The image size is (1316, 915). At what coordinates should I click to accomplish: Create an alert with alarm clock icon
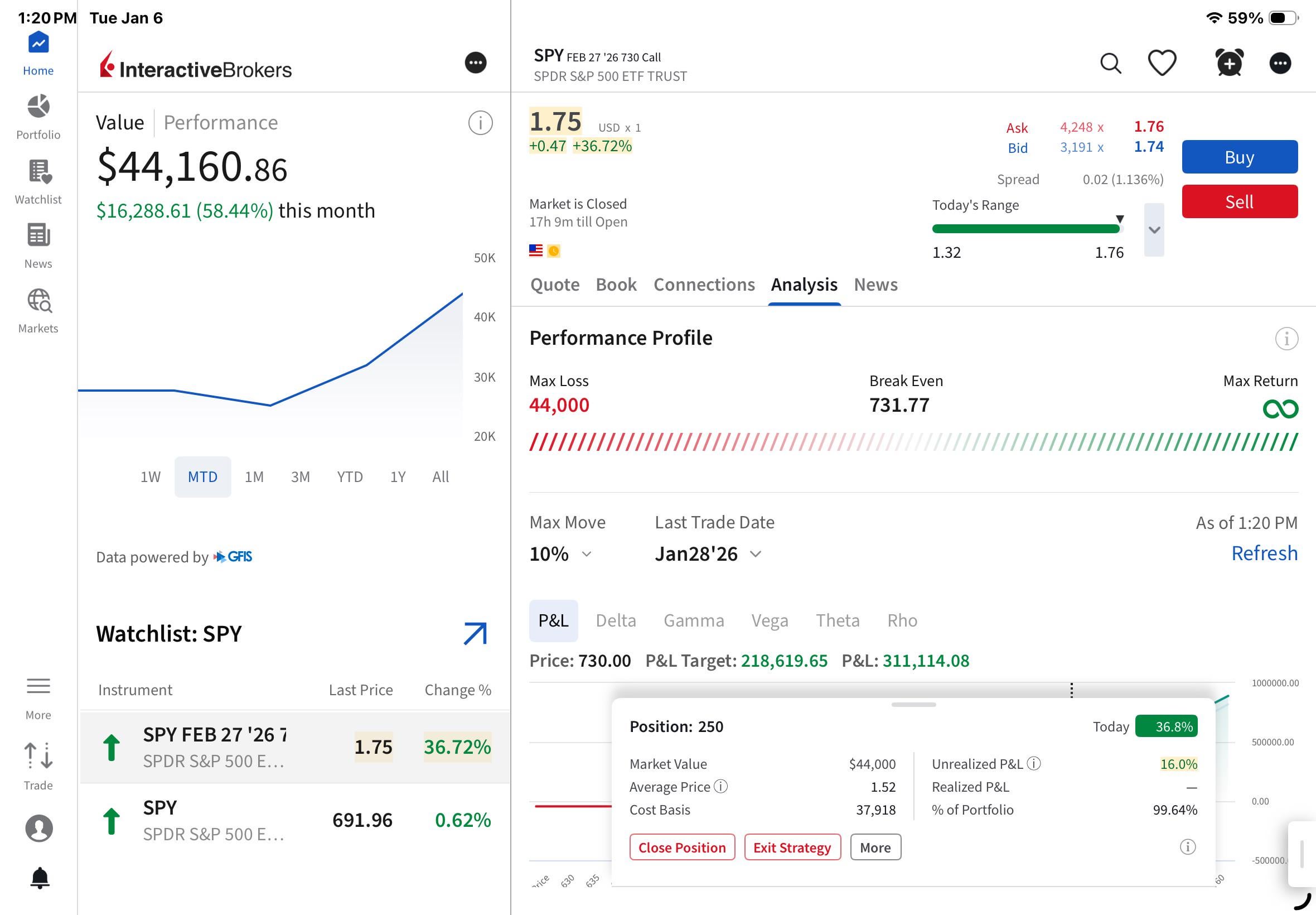[x=1229, y=63]
